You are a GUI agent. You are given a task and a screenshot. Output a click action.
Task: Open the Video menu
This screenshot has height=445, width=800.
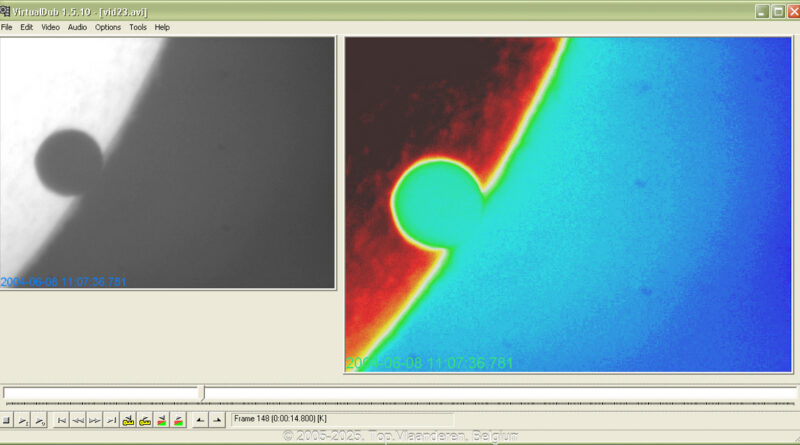coord(51,28)
